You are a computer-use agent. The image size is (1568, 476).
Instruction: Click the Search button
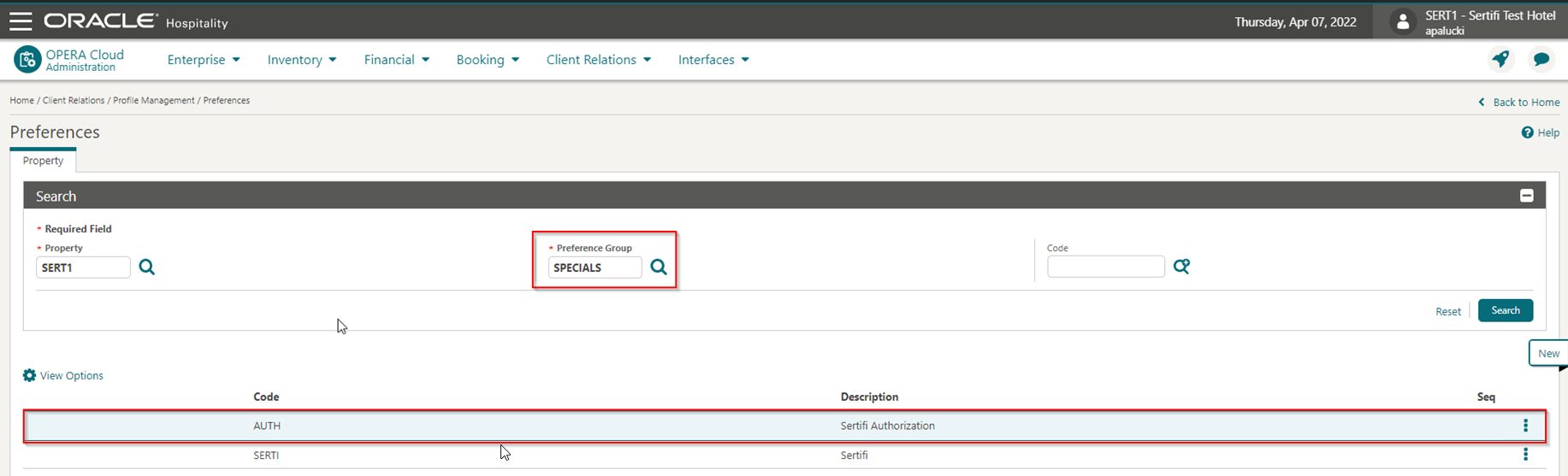[1506, 310]
